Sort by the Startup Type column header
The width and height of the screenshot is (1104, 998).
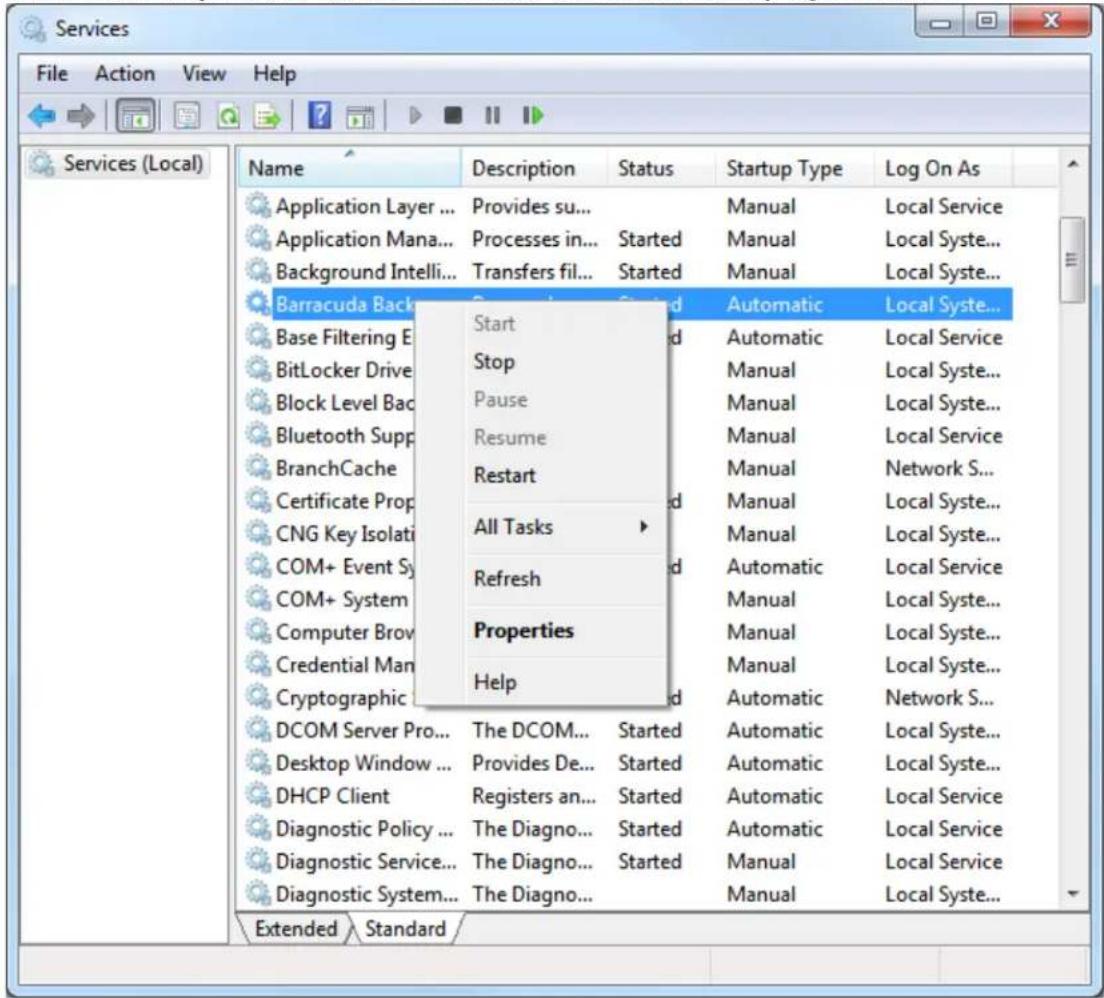tap(796, 168)
